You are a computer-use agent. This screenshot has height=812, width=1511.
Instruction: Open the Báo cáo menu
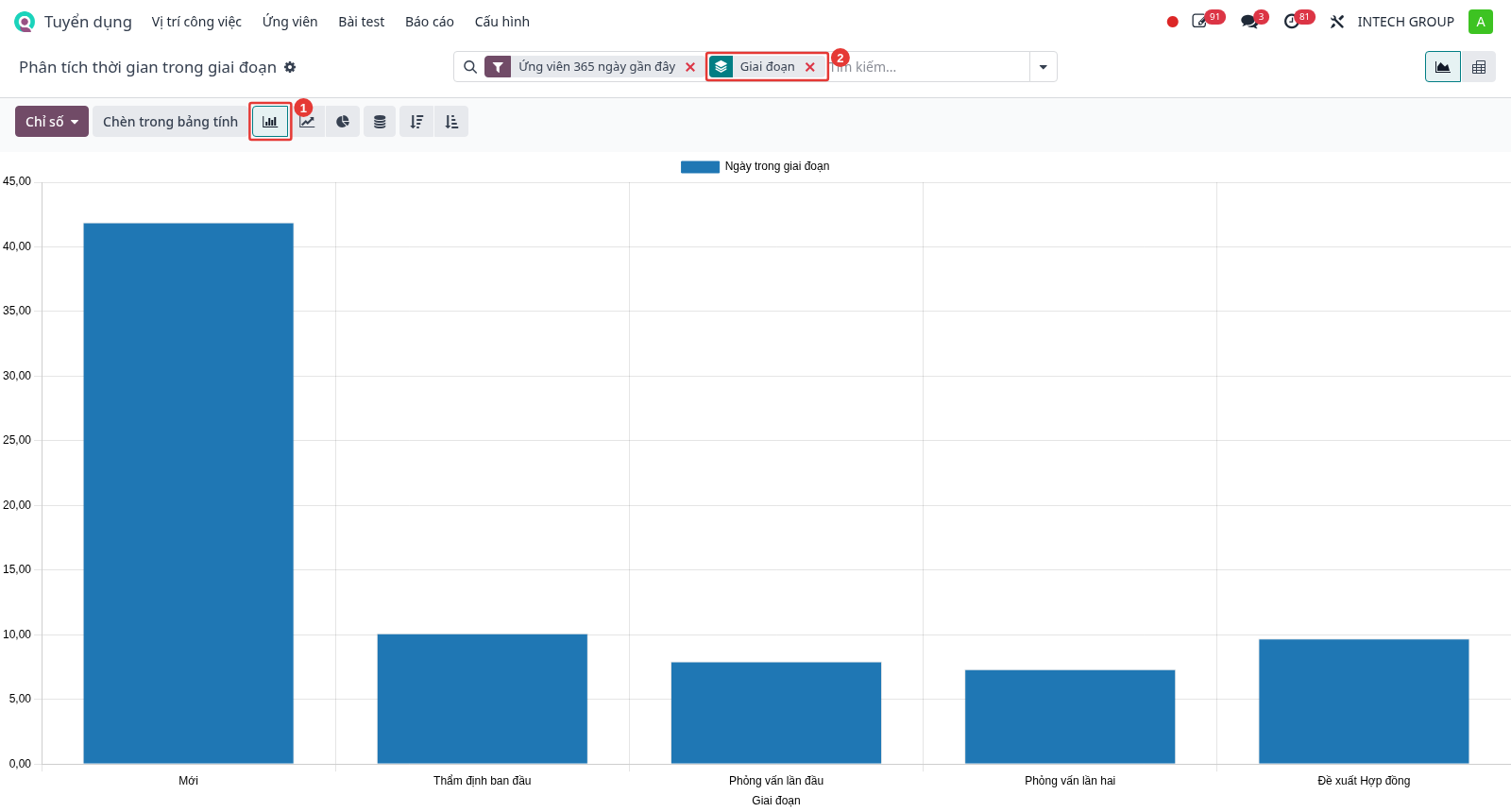point(430,22)
